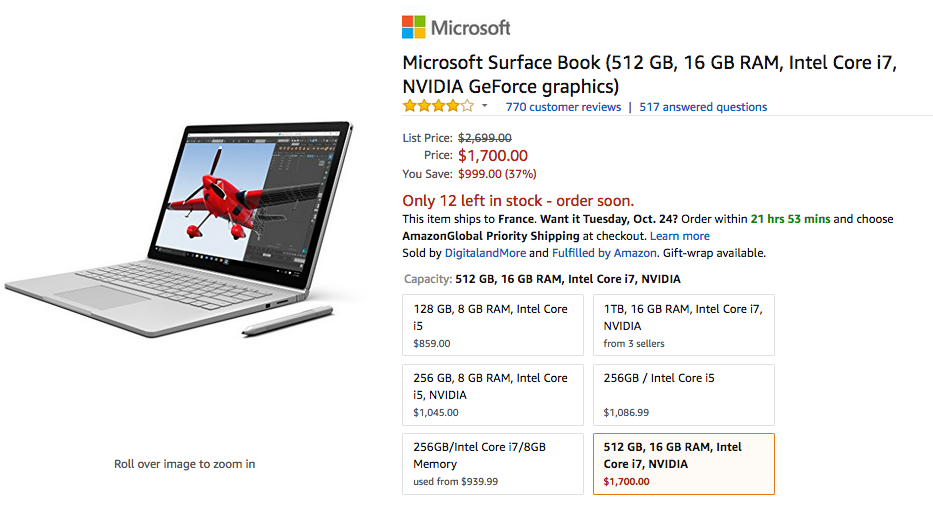Click the AmazonGlobal shipping Learn more link
This screenshot has width=933, height=509.
(x=680, y=236)
